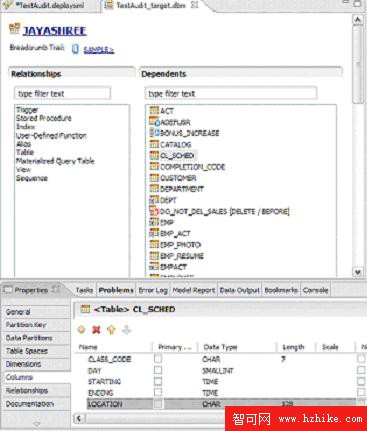Select Documentation properties section
The width and height of the screenshot is (367, 431).
[36, 404]
